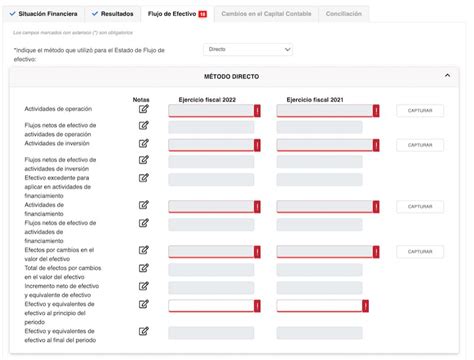Edit notes for Efectivo al principio del periodo
474x360 pixels.
coord(144,304)
